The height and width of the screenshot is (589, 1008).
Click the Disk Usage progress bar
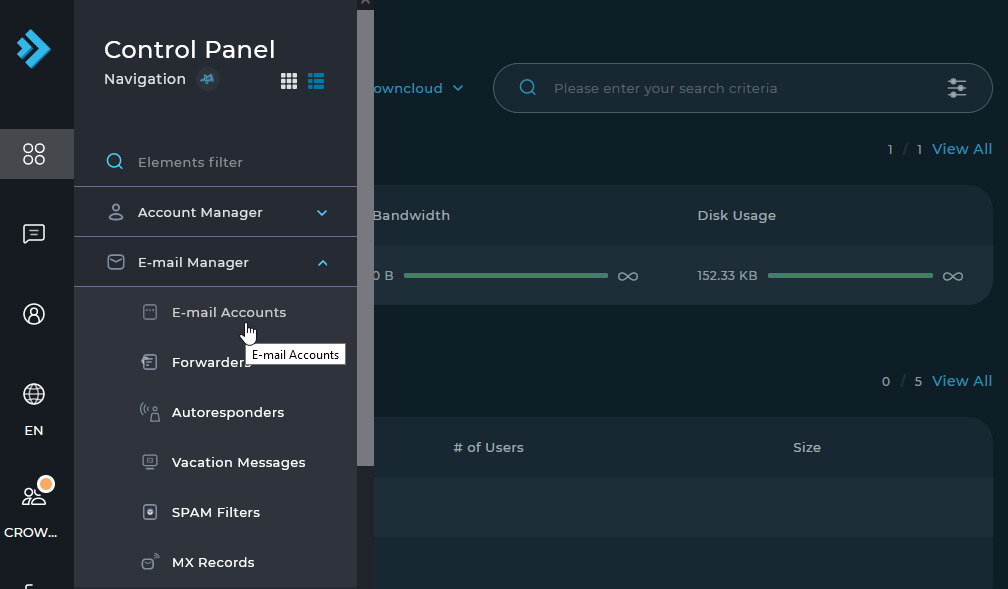849,276
